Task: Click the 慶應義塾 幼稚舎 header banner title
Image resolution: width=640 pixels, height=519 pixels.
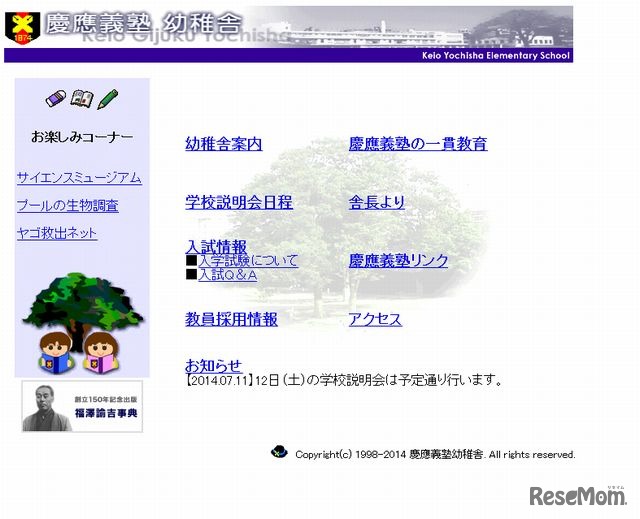Action: pos(144,24)
